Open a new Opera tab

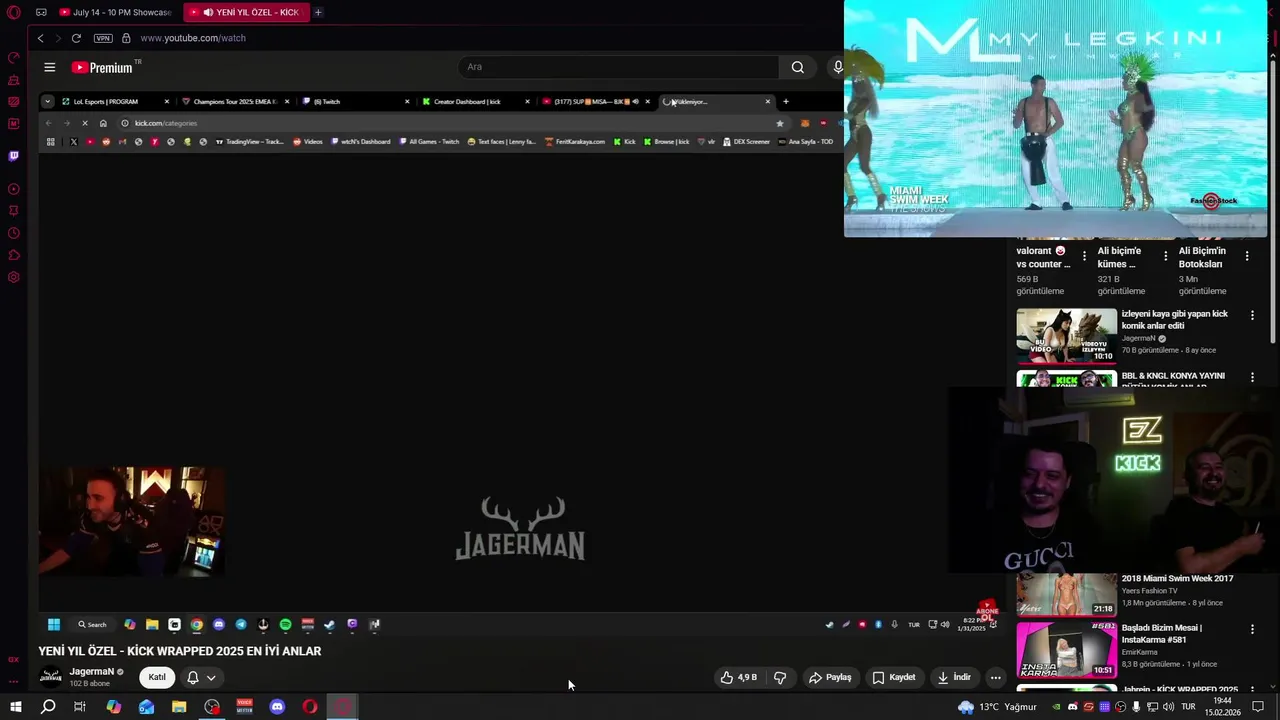pyautogui.click(x=318, y=12)
